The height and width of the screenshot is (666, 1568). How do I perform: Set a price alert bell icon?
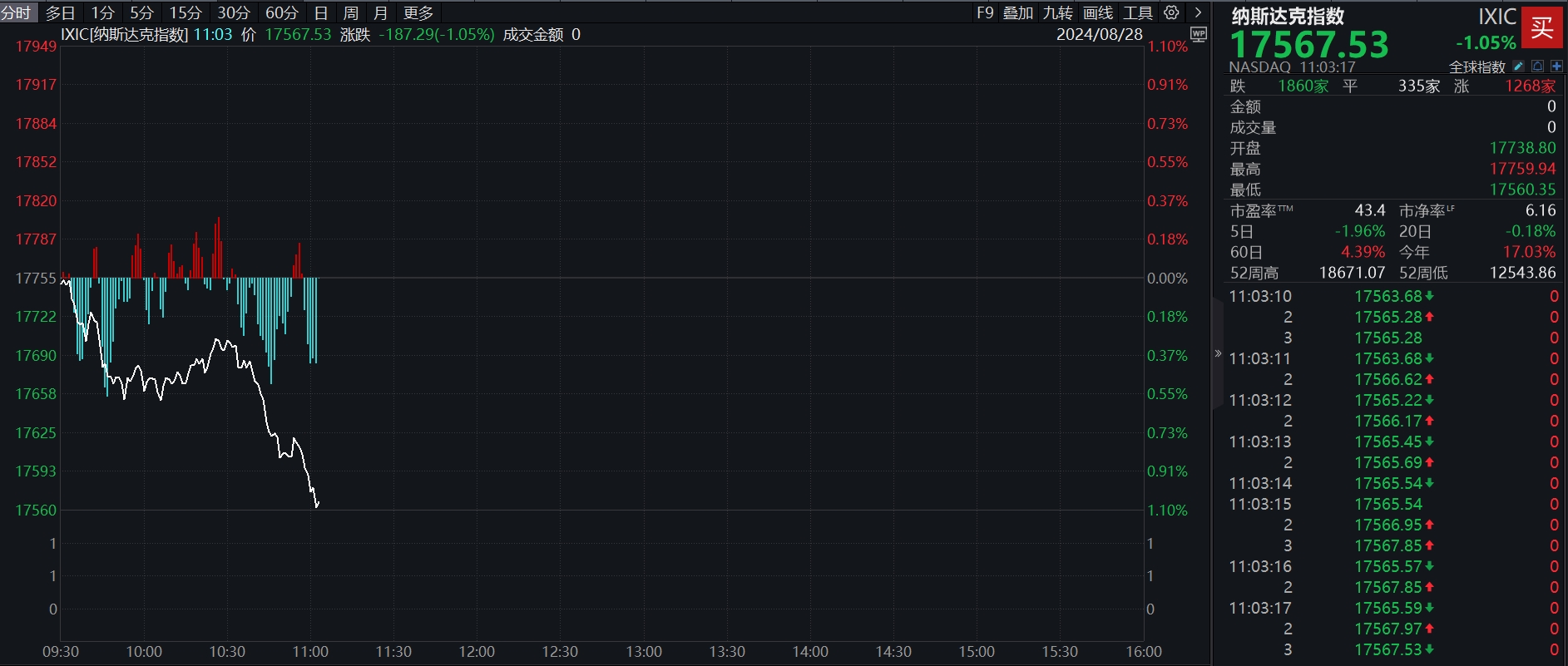click(1537, 67)
